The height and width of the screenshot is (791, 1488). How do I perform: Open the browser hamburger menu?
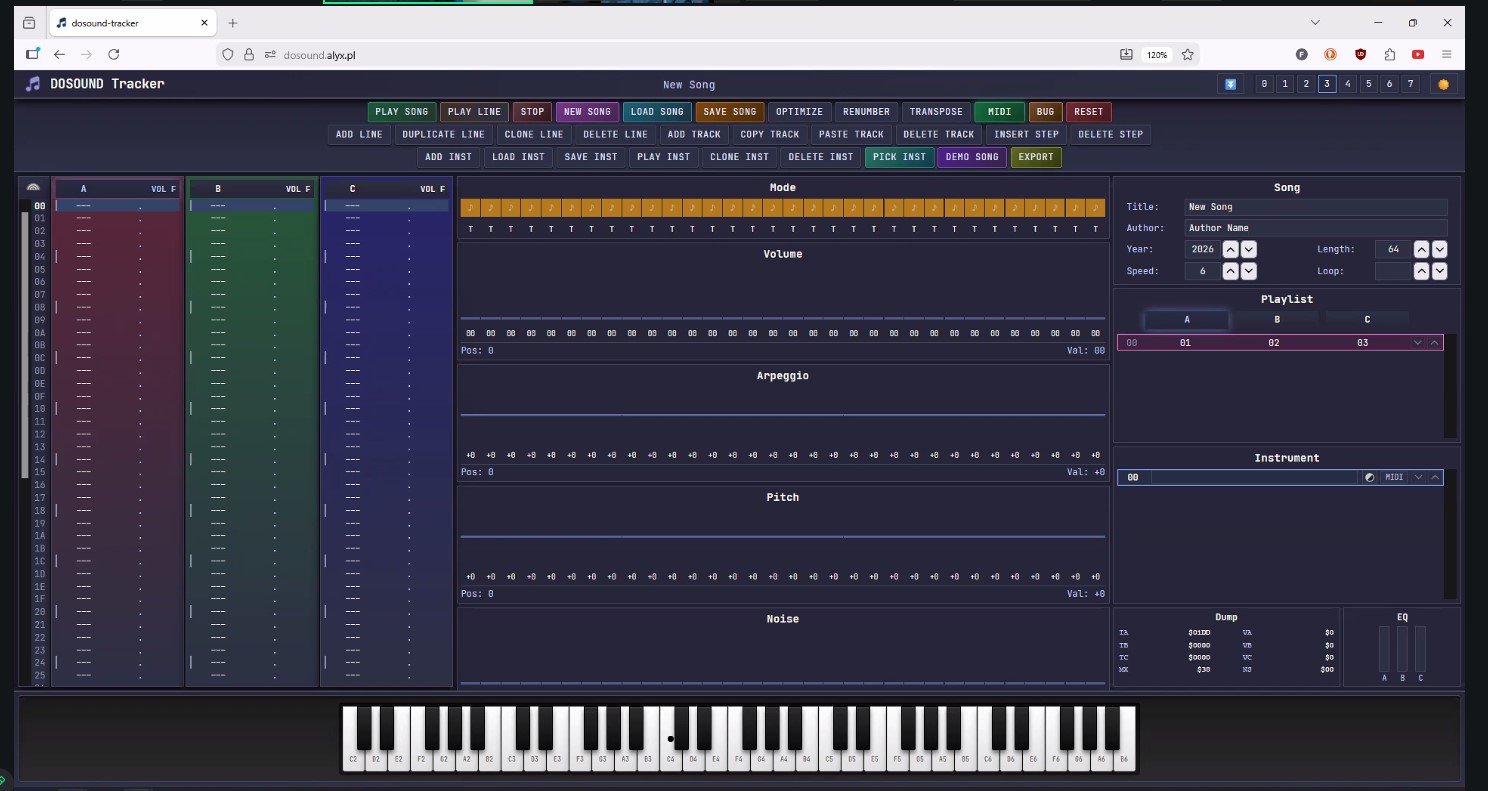point(1447,54)
